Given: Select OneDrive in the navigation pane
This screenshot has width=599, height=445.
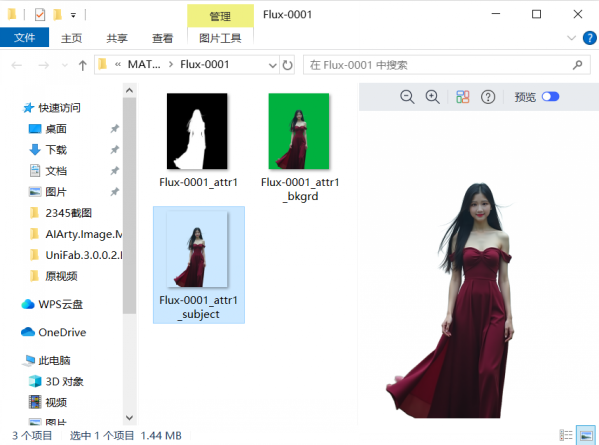Looking at the screenshot, I should point(62,332).
